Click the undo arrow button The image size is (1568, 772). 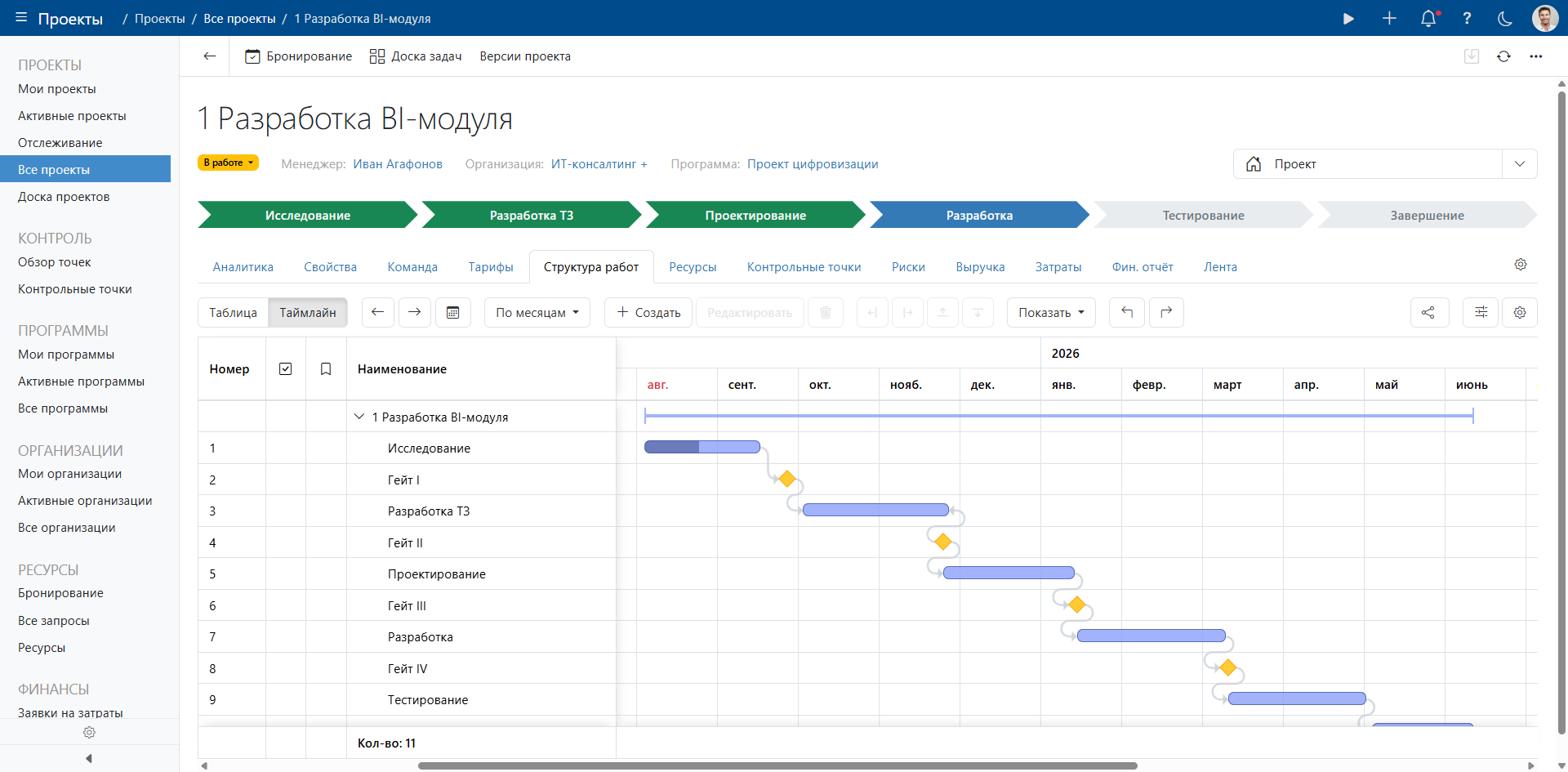click(x=1127, y=312)
